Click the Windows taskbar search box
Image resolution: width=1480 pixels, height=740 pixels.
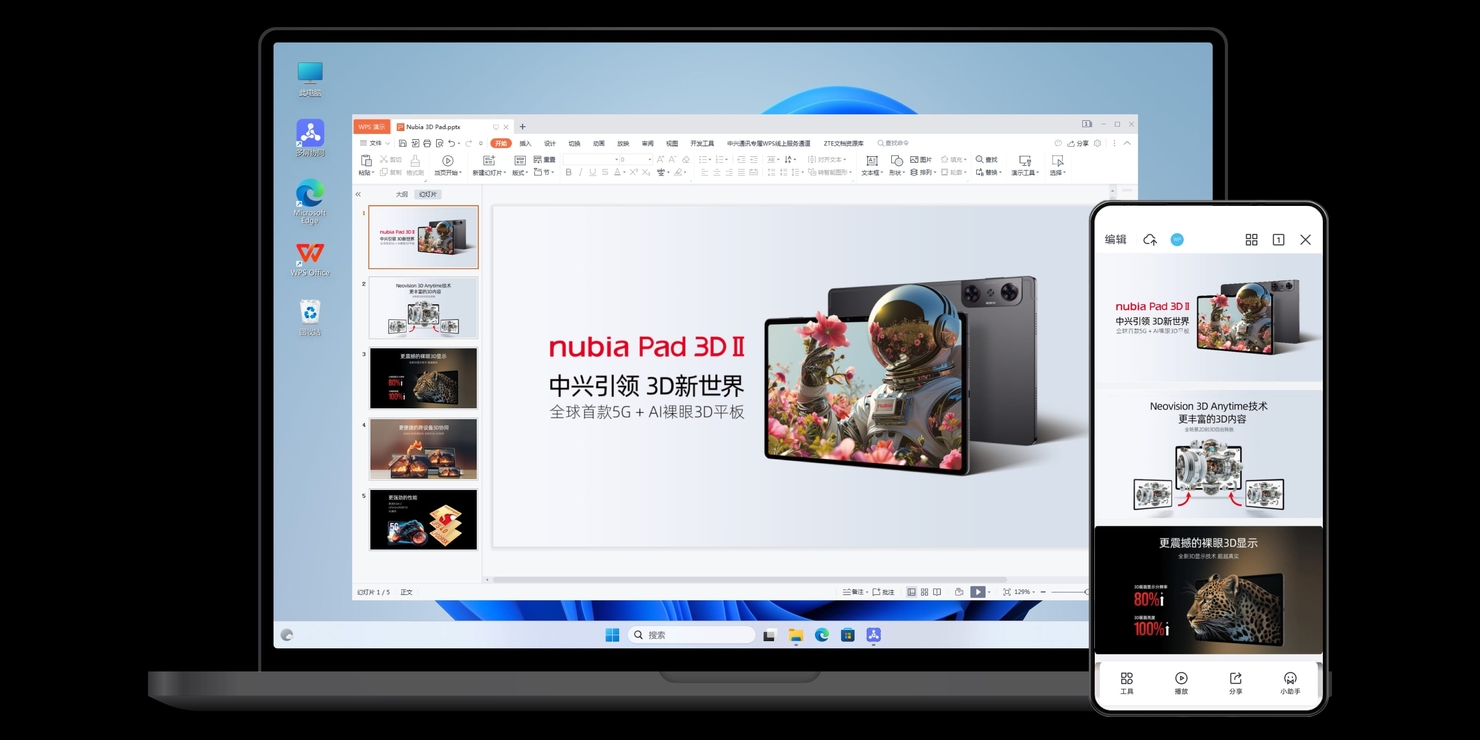click(691, 635)
